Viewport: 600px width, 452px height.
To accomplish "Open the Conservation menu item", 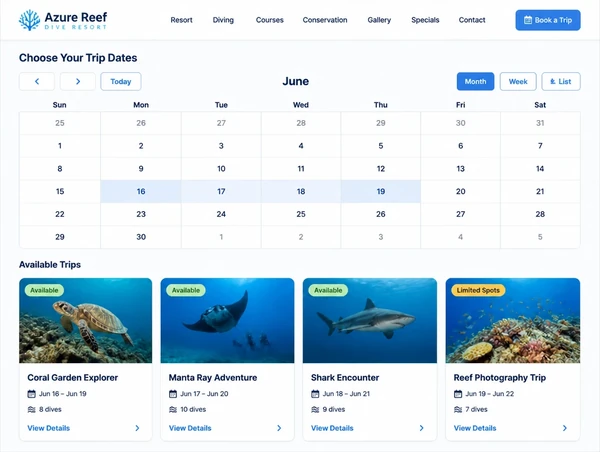I will coord(325,20).
